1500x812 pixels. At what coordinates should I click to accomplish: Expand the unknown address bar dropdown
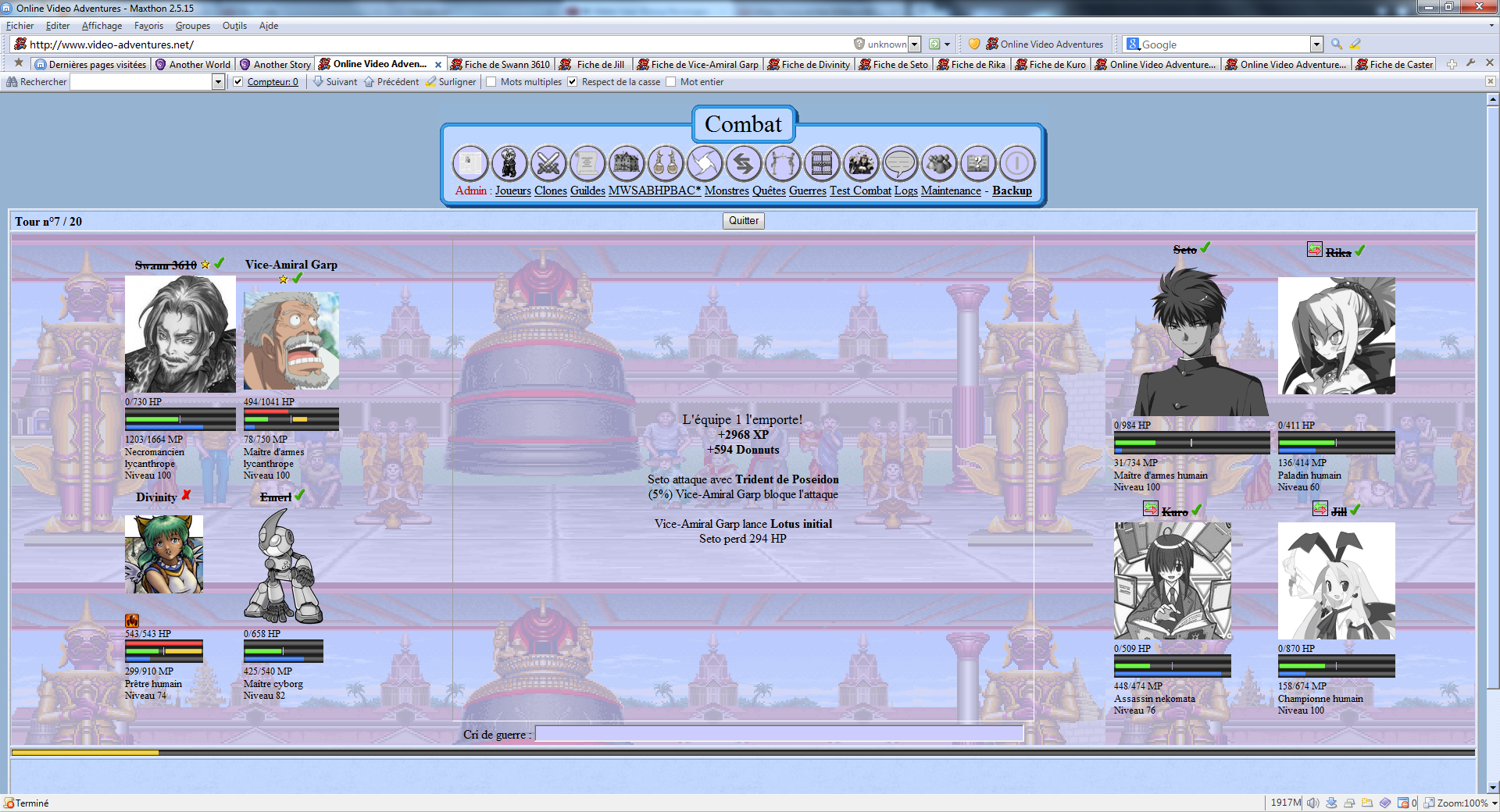[914, 45]
